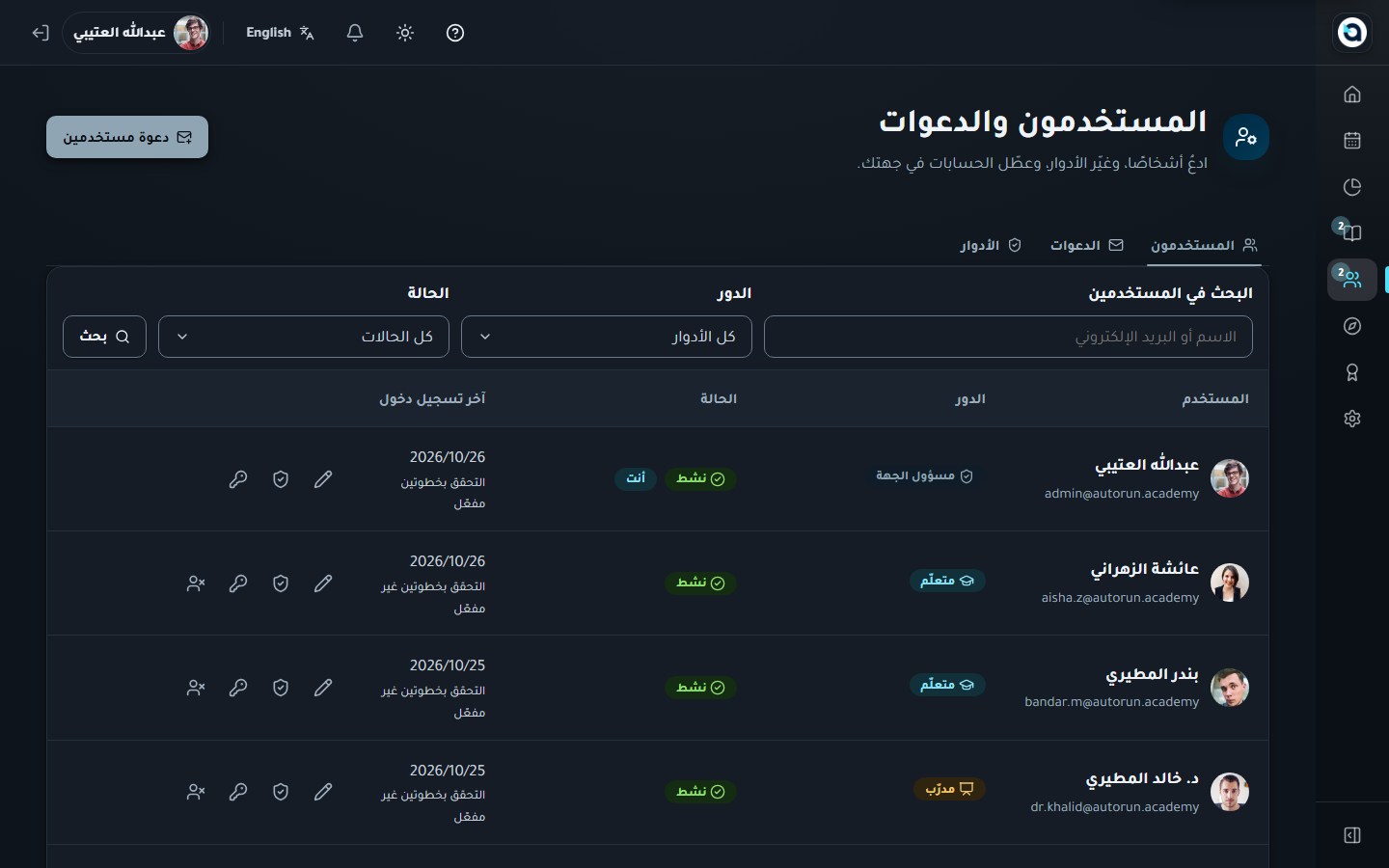The height and width of the screenshot is (868, 1389).
Task: Click key icon for عائشة الزهراني
Action: pyautogui.click(x=238, y=583)
